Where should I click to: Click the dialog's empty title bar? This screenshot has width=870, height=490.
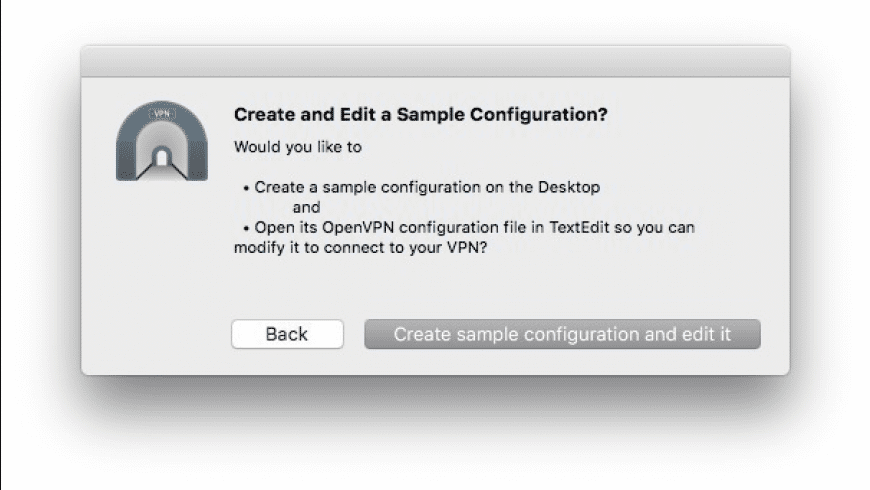pos(435,60)
